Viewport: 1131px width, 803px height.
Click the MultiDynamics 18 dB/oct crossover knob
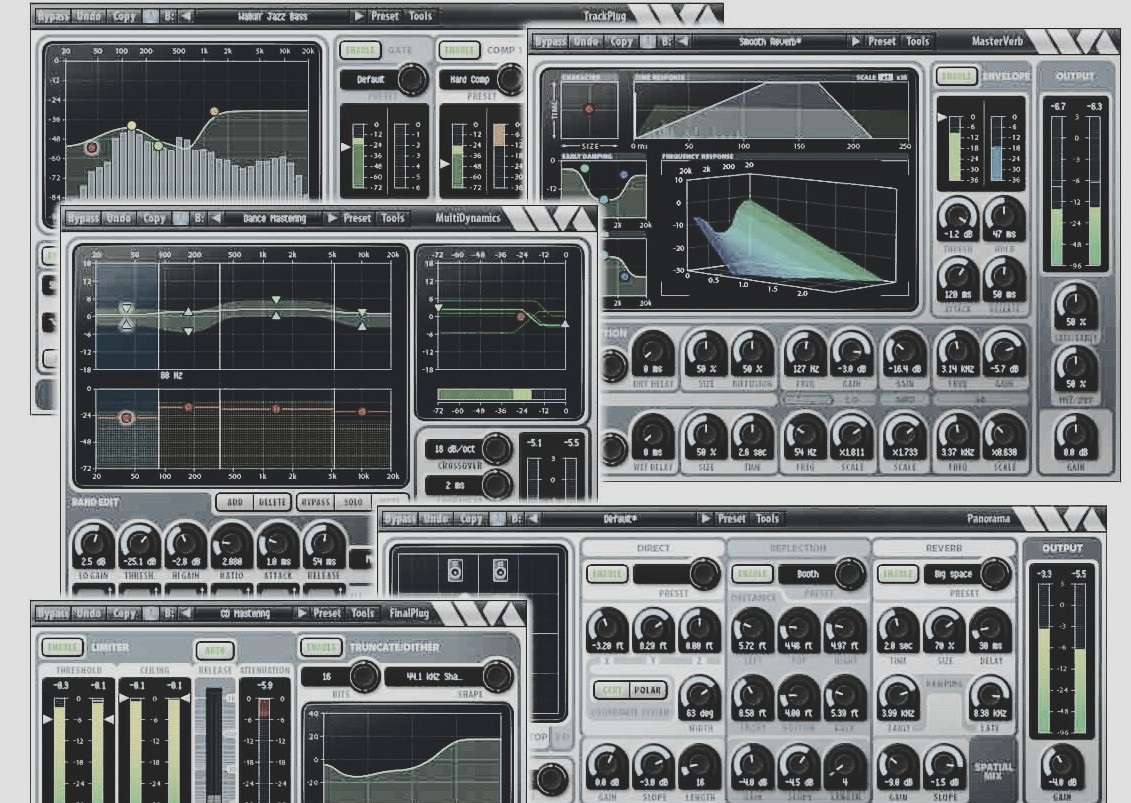(x=496, y=449)
